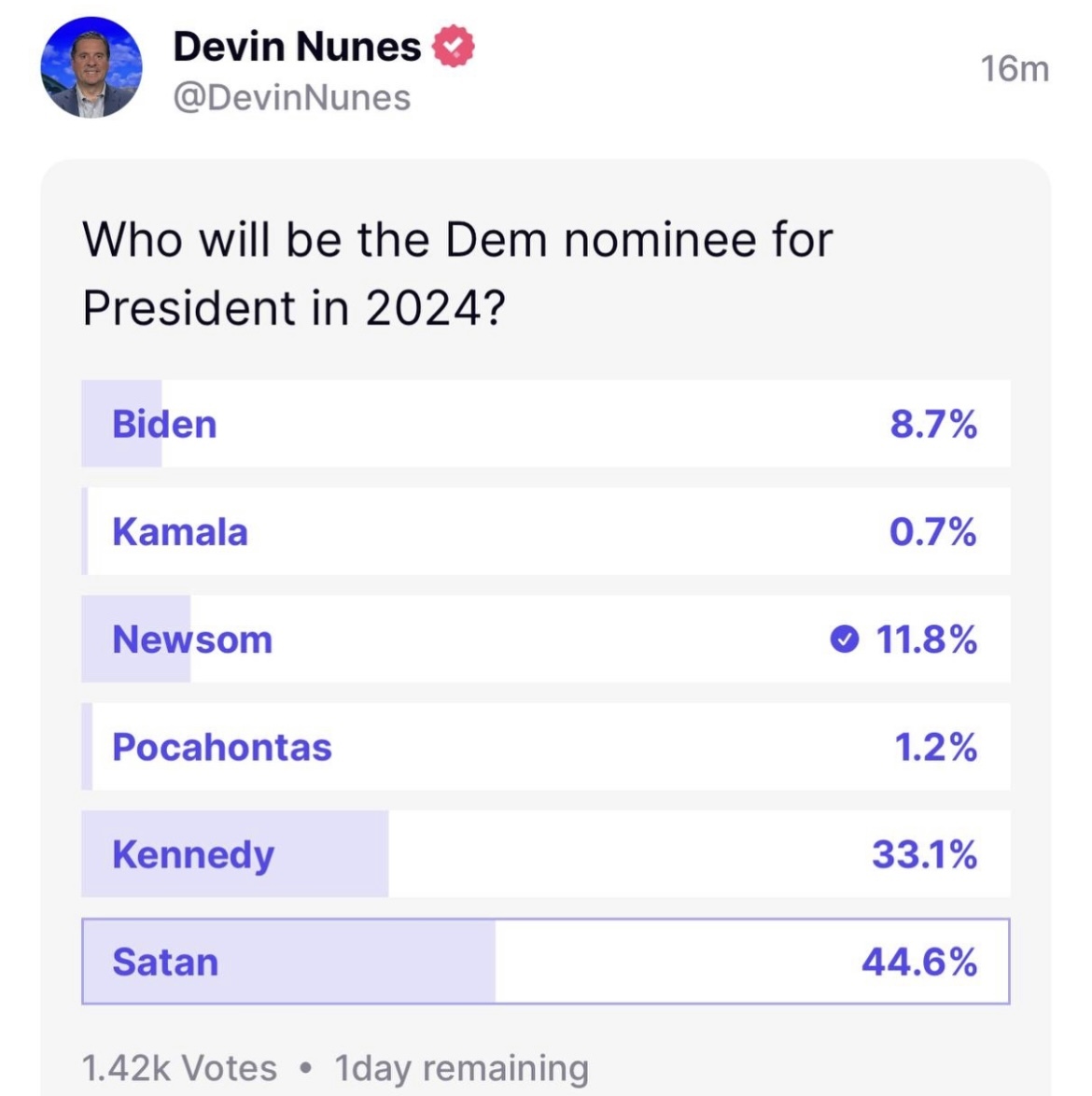The image size is (1092, 1096).
Task: Click the 1.42k Votes count
Action: (x=179, y=1068)
